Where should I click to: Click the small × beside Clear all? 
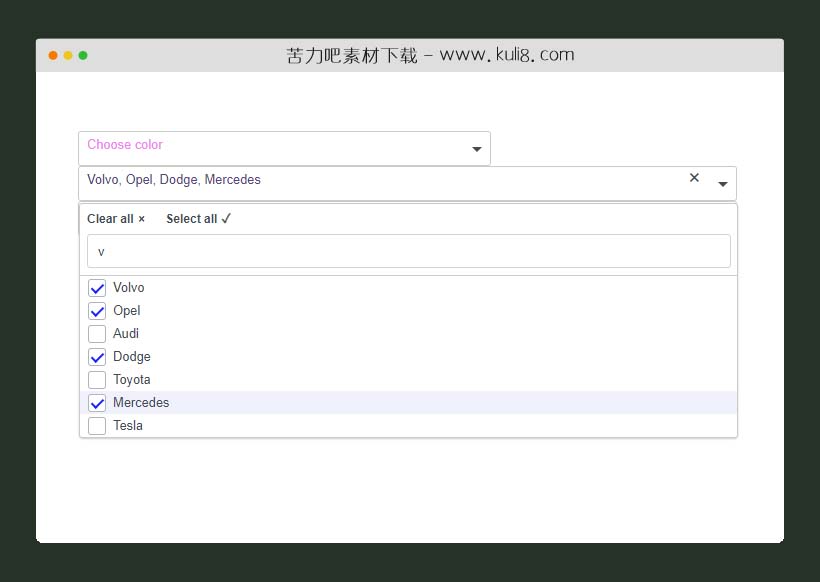[141, 218]
